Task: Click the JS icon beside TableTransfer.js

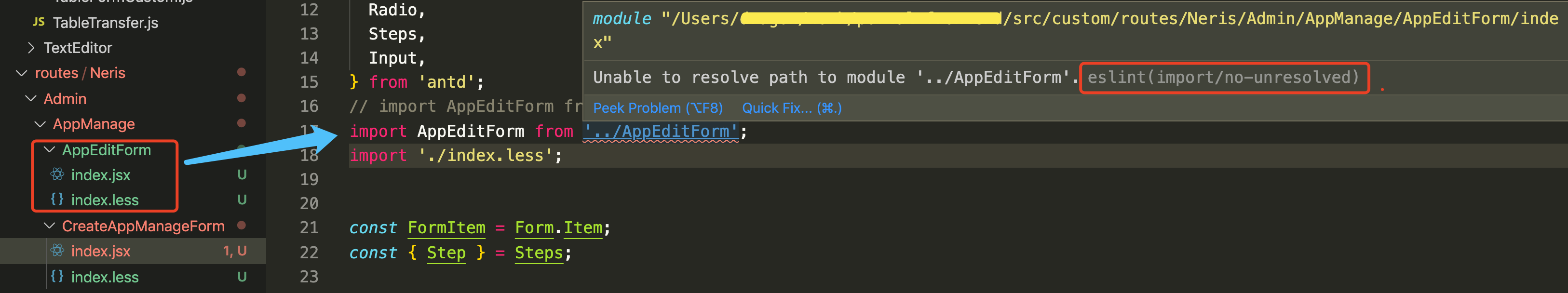Action: coord(39,23)
